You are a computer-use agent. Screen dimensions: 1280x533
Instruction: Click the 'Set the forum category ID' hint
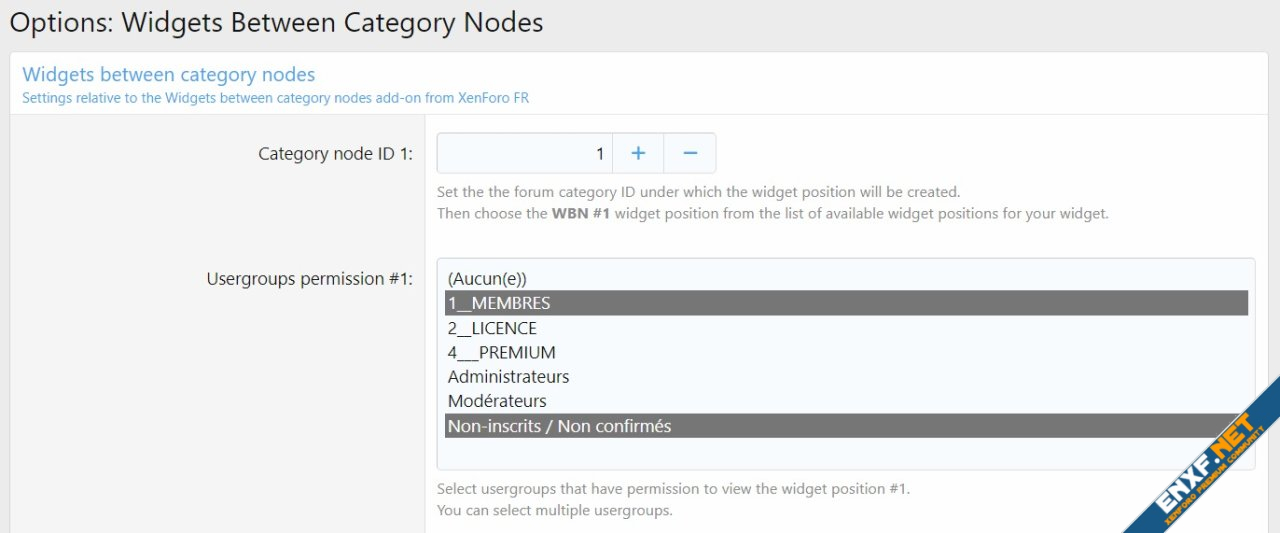pos(698,191)
